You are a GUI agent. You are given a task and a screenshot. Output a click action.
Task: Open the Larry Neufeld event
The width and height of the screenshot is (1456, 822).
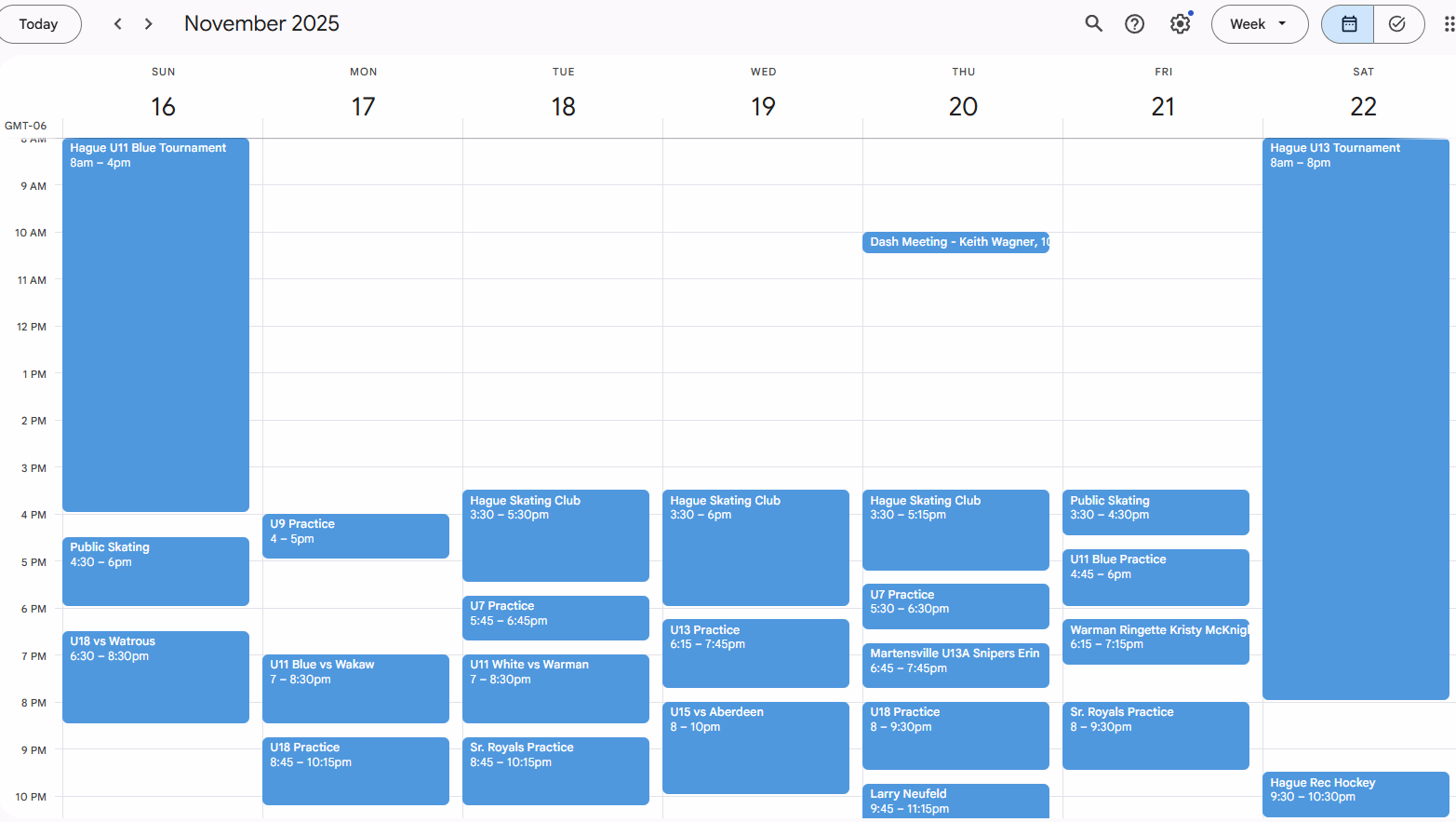tap(955, 801)
